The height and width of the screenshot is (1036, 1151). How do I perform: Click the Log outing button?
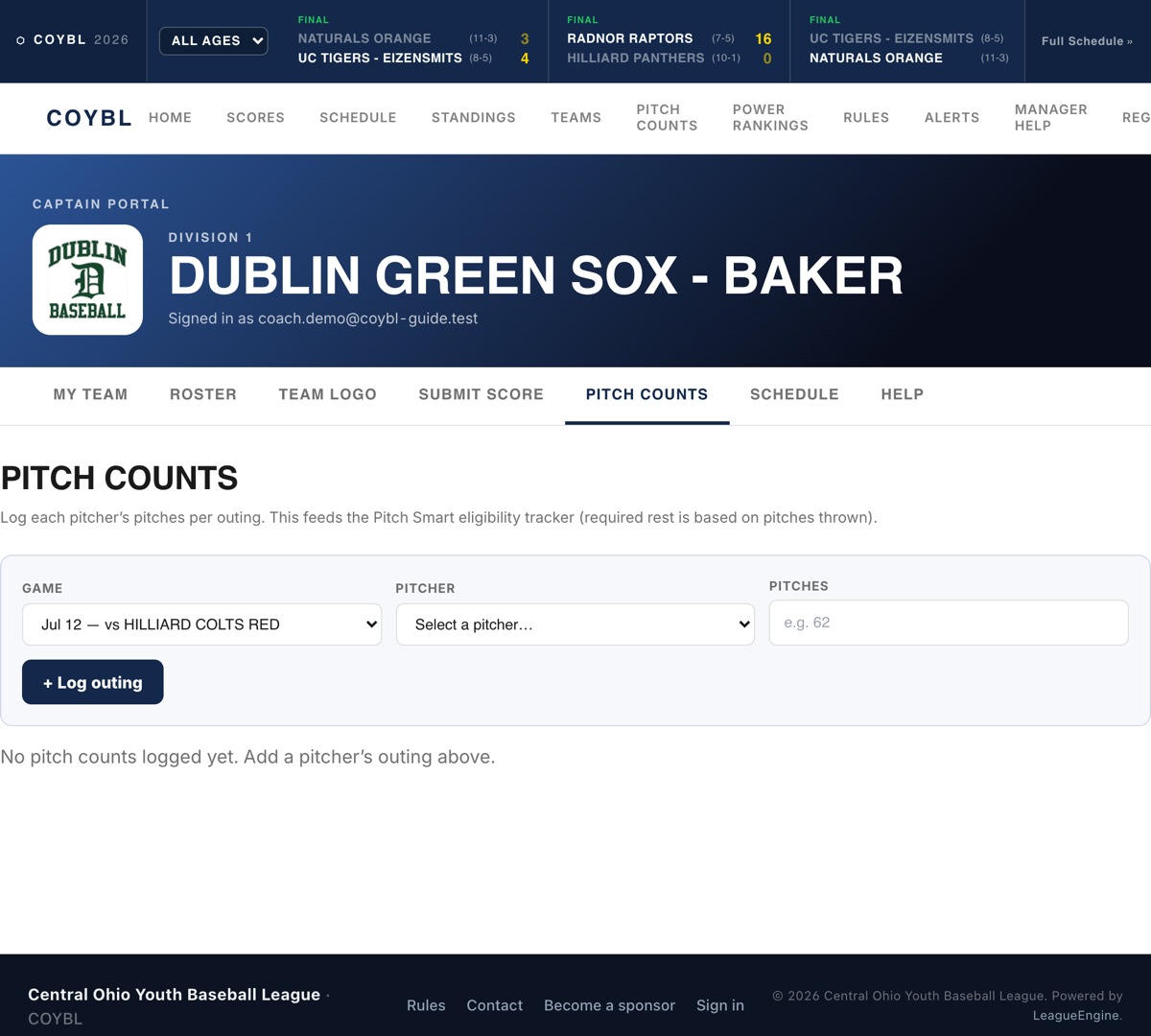93,682
